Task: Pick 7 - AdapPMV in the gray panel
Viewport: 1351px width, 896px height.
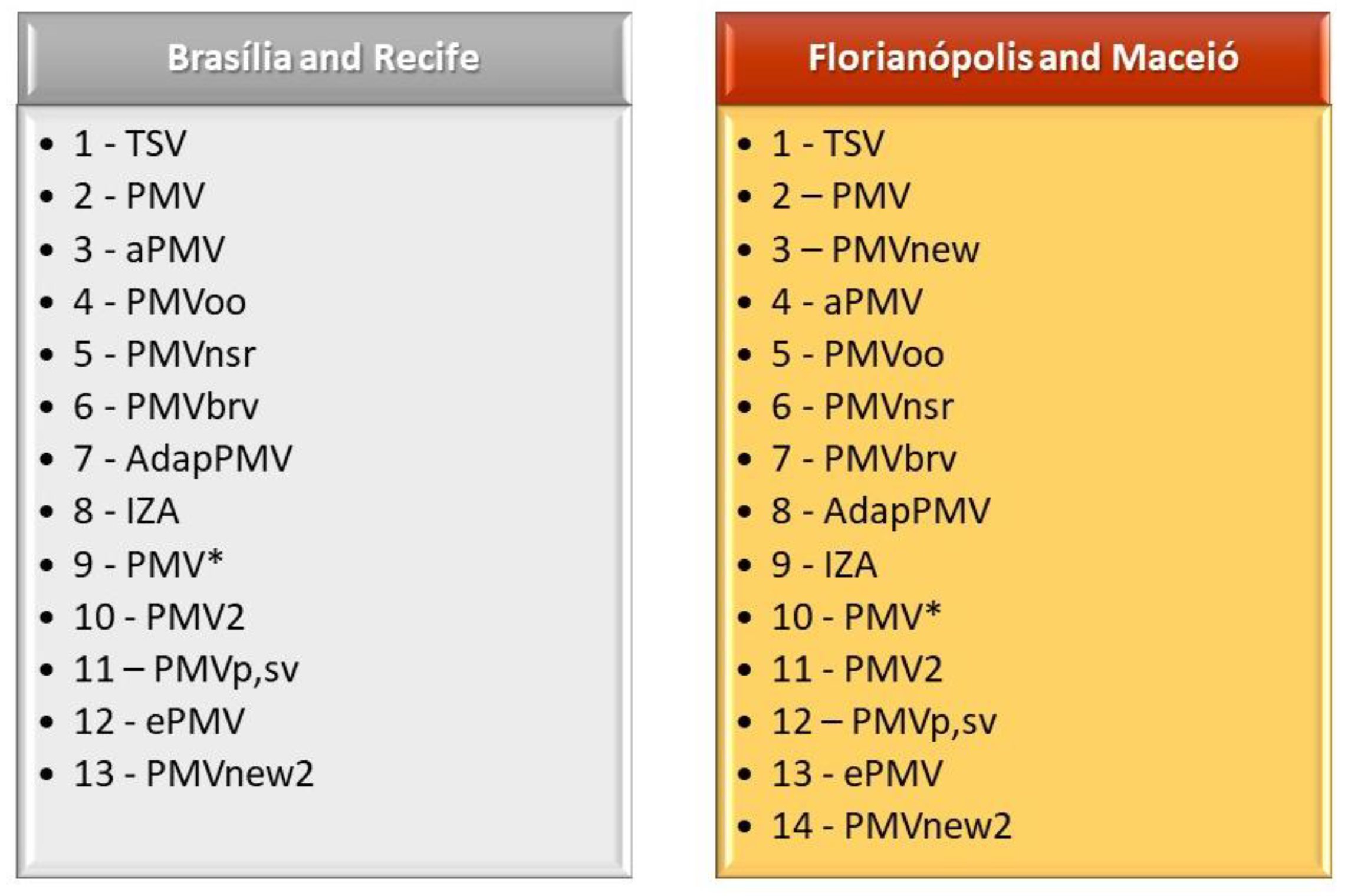Action: [x=182, y=459]
